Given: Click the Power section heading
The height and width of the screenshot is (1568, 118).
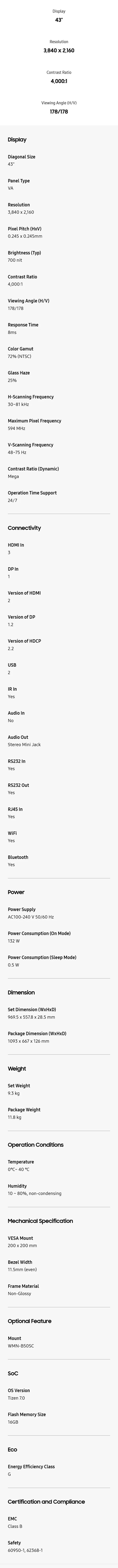Looking at the screenshot, I should (16, 892).
